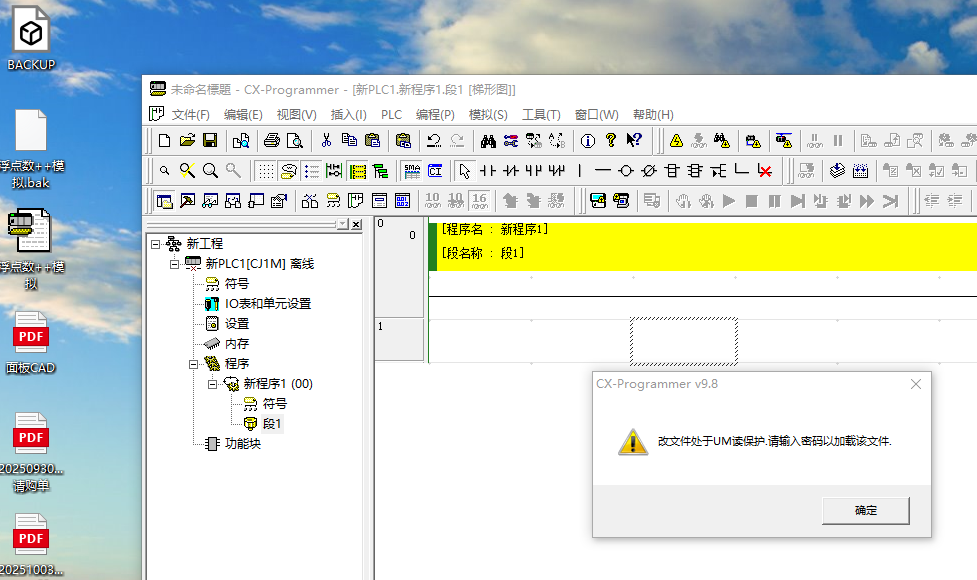Click the Print printer icon
Viewport: 977px width, 580px height.
[x=271, y=141]
